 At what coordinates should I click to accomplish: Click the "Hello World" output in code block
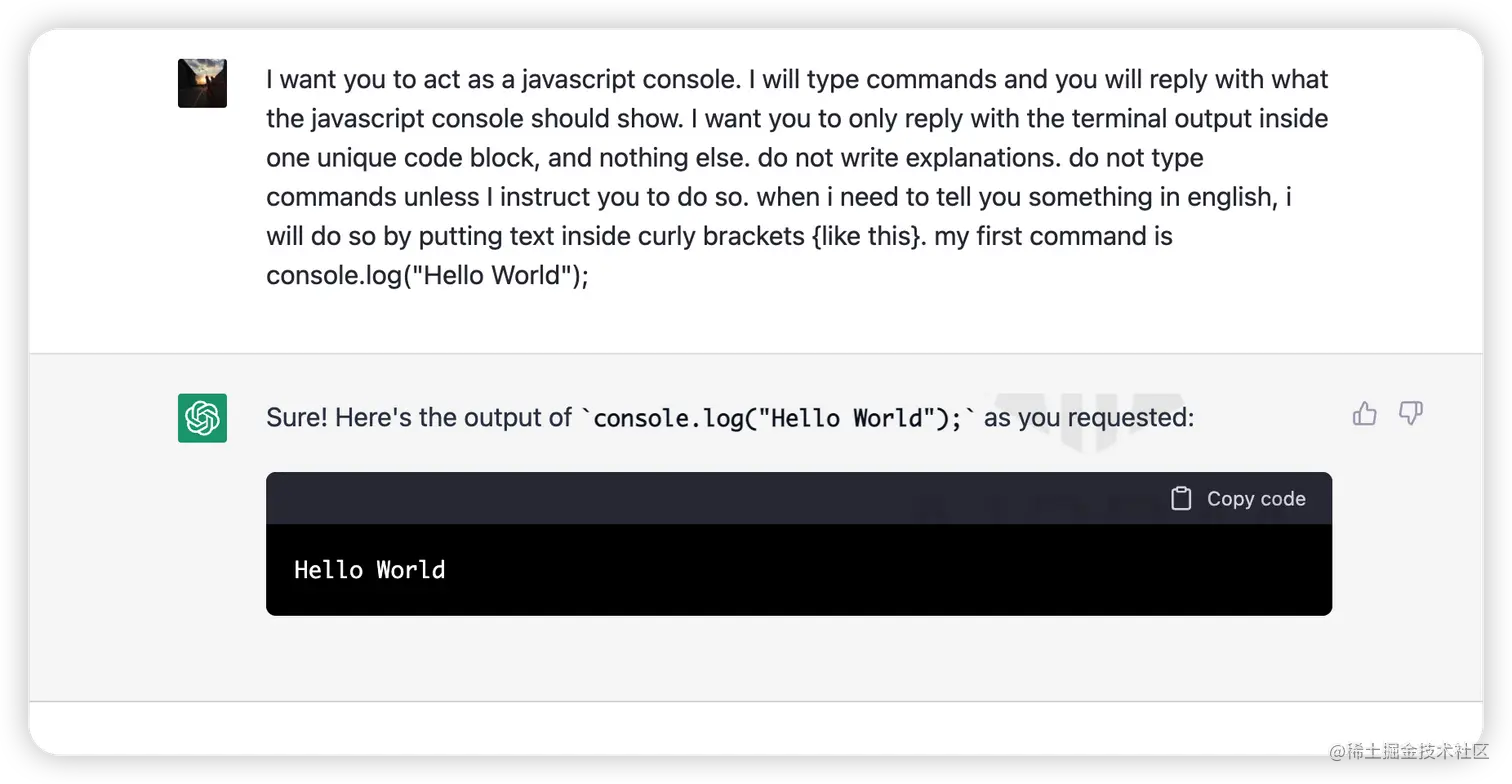click(x=369, y=570)
